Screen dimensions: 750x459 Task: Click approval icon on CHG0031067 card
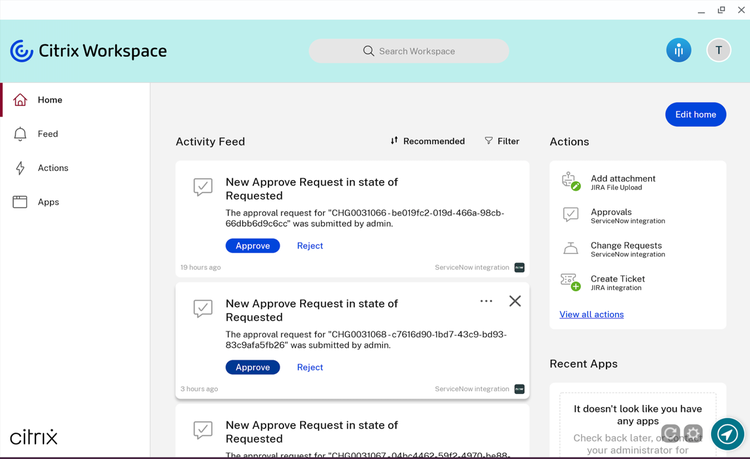point(203,430)
